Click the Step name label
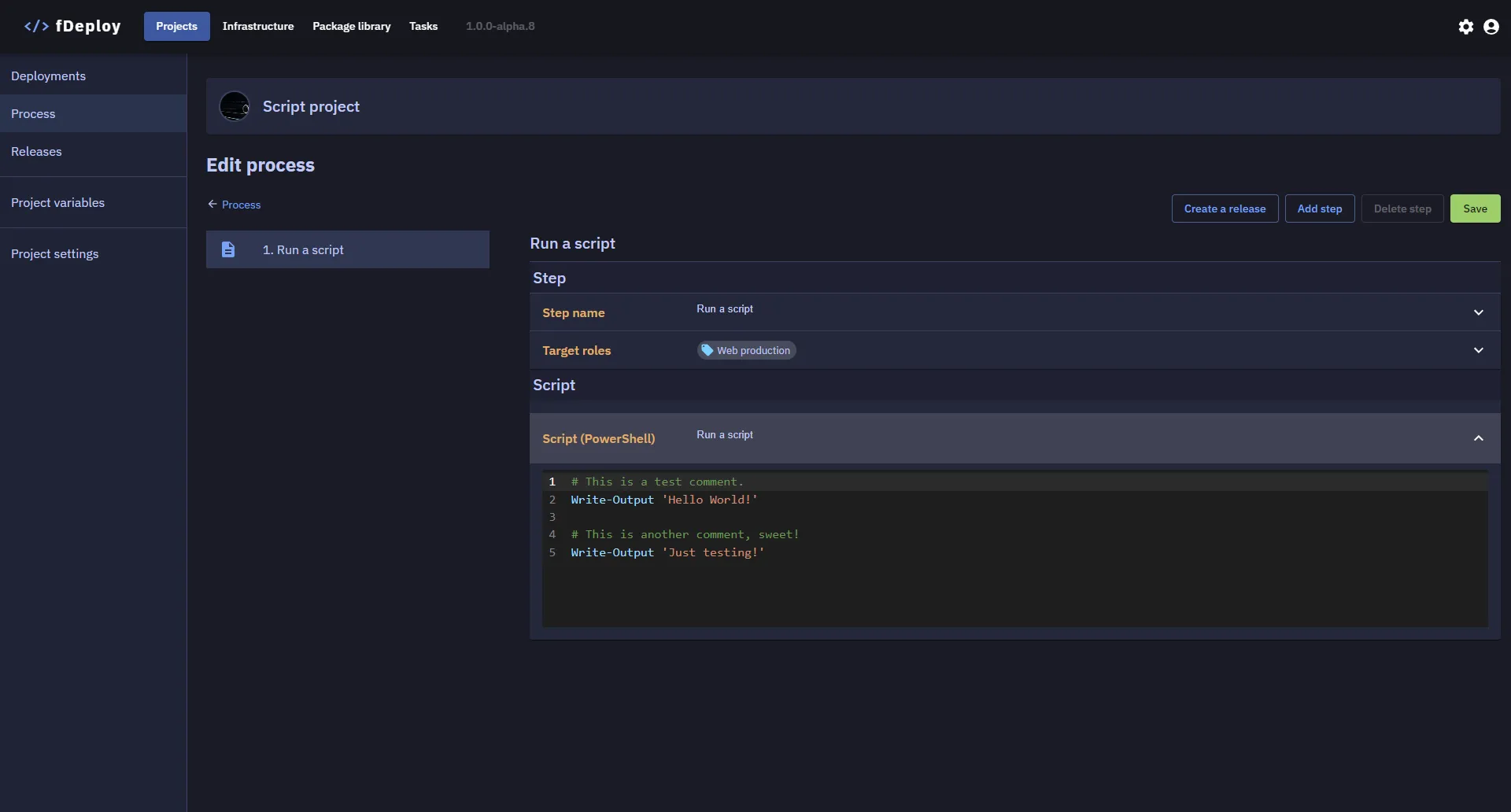This screenshot has width=1511, height=812. coord(573,312)
